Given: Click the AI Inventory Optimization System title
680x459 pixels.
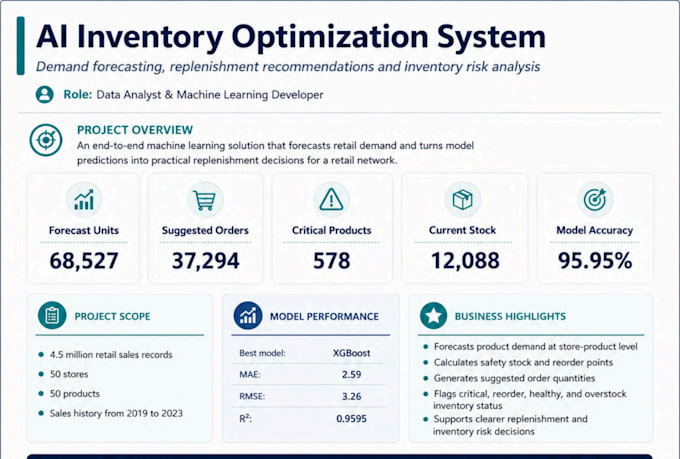Looking at the screenshot, I should [291, 37].
